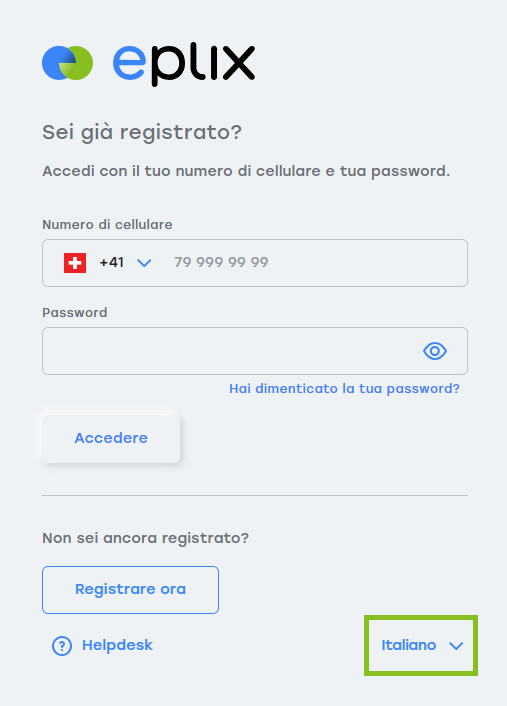Click the Helpdesk question mark icon

(62, 646)
